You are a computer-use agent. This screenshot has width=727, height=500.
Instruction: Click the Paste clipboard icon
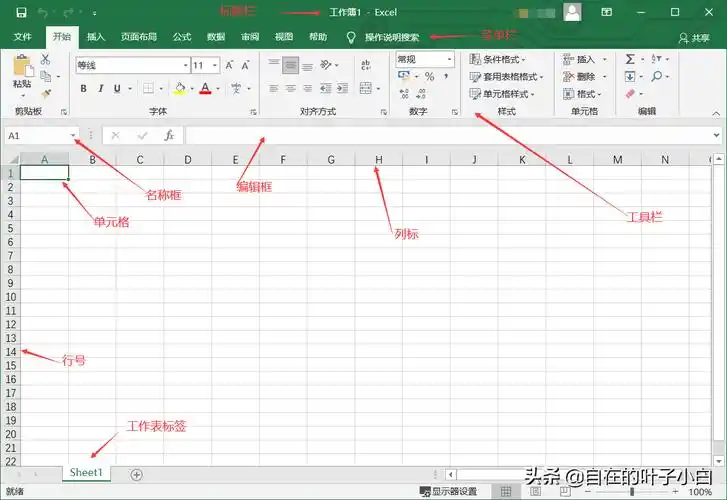pos(23,66)
